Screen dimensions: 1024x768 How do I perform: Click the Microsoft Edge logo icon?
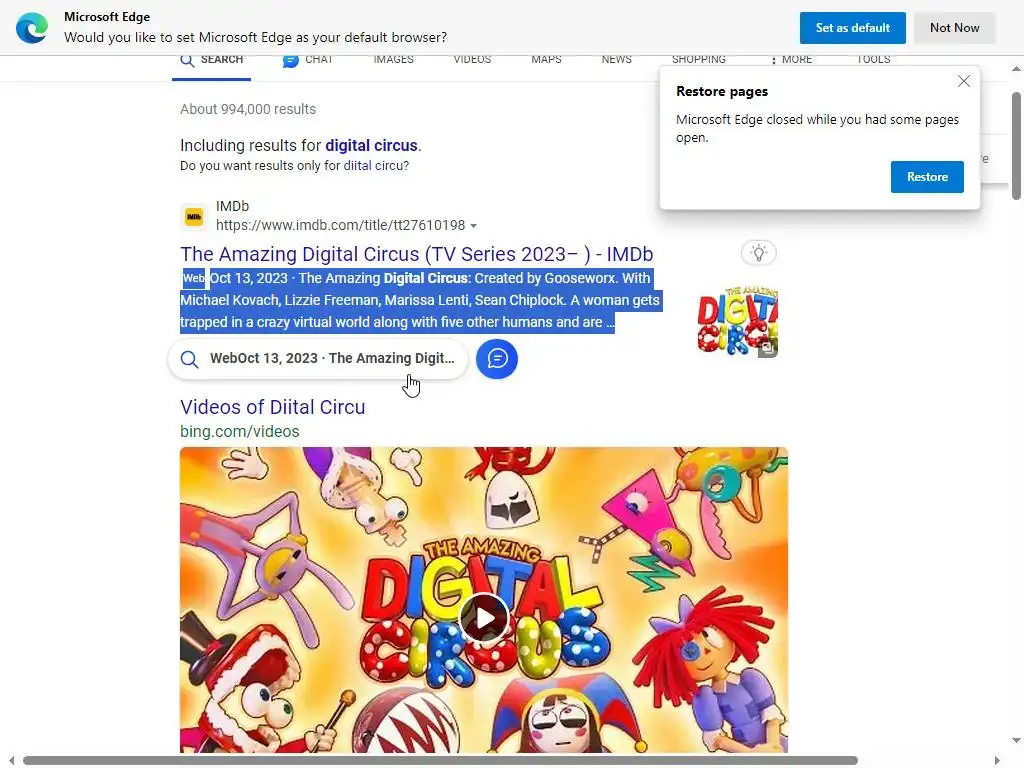tap(32, 28)
